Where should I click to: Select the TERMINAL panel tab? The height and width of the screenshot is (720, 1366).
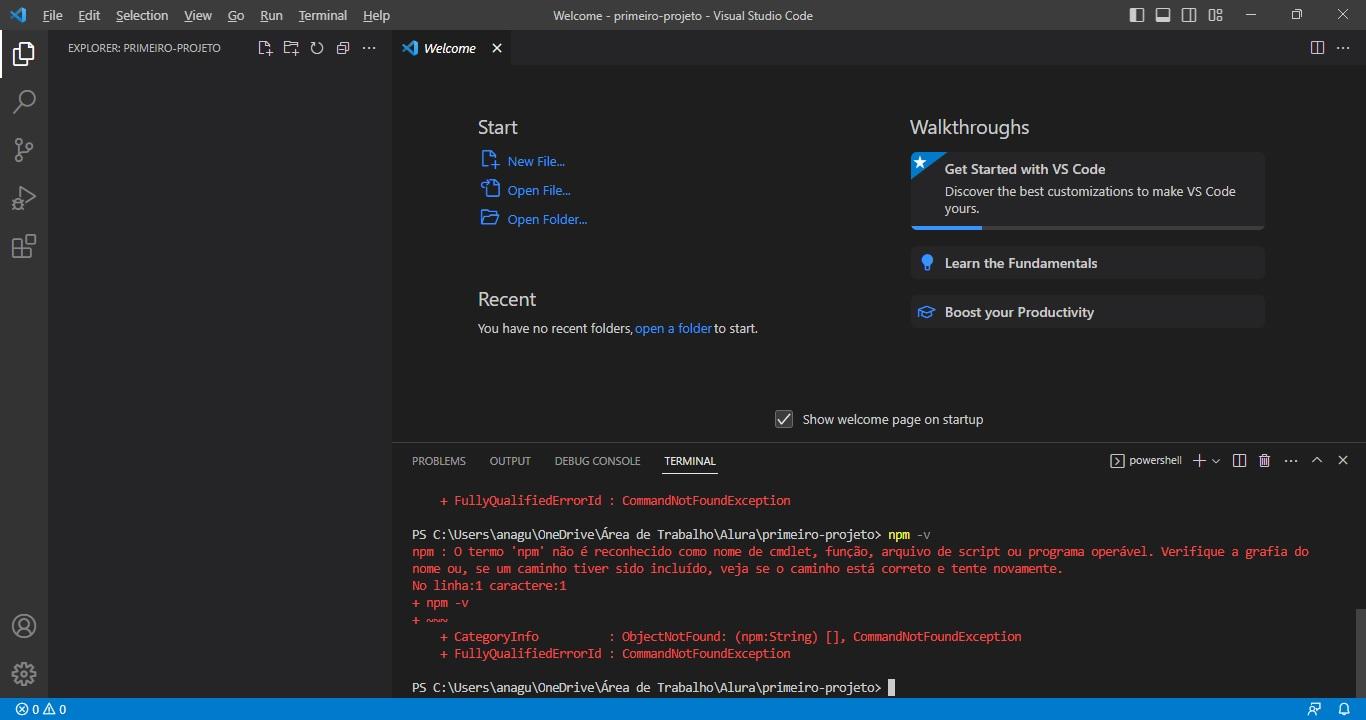[690, 461]
